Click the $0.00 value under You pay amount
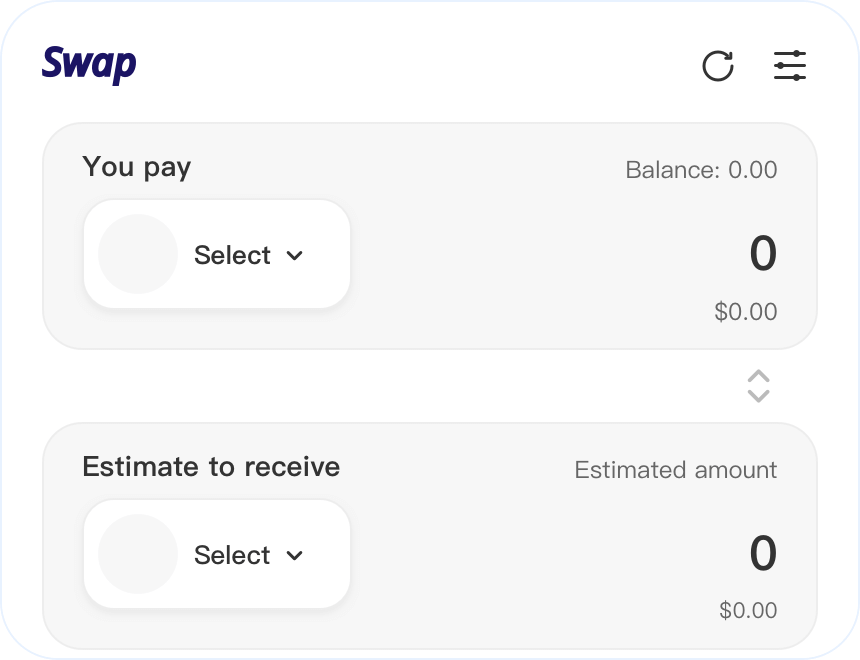The height and width of the screenshot is (660, 860). point(745,312)
